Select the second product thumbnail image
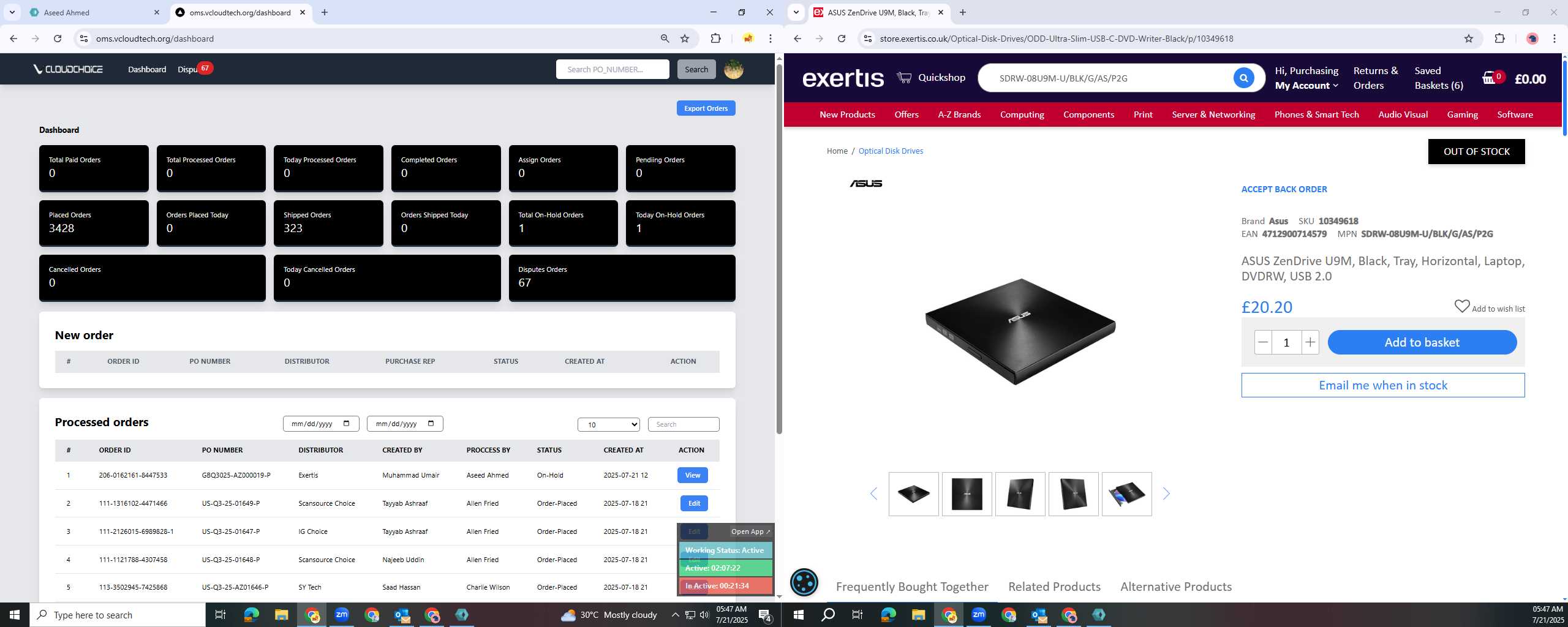The image size is (1568, 627). tap(967, 494)
